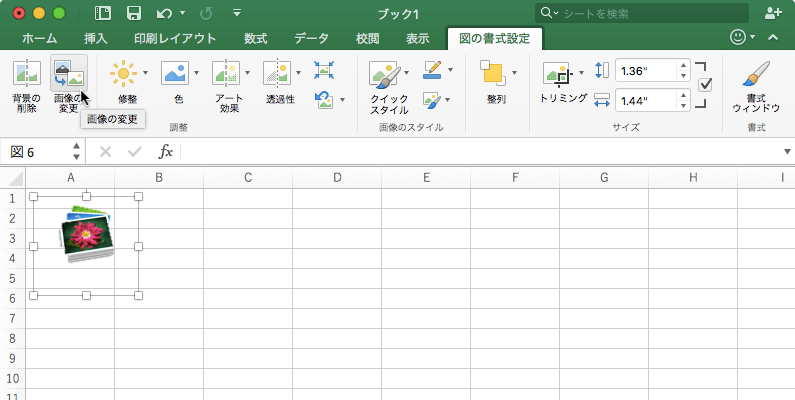This screenshot has width=795, height=400.
Task: Click the Reset Picture icon
Action: (323, 99)
